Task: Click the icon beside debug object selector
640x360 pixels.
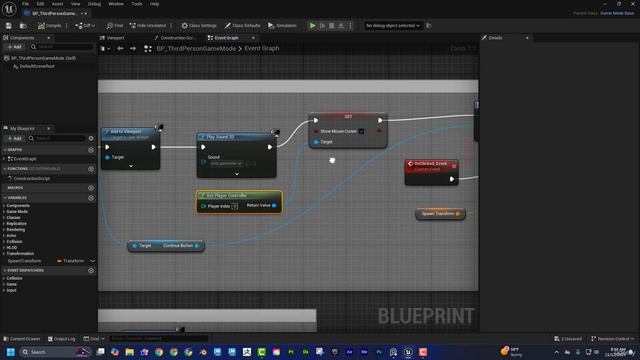Action: [429, 26]
